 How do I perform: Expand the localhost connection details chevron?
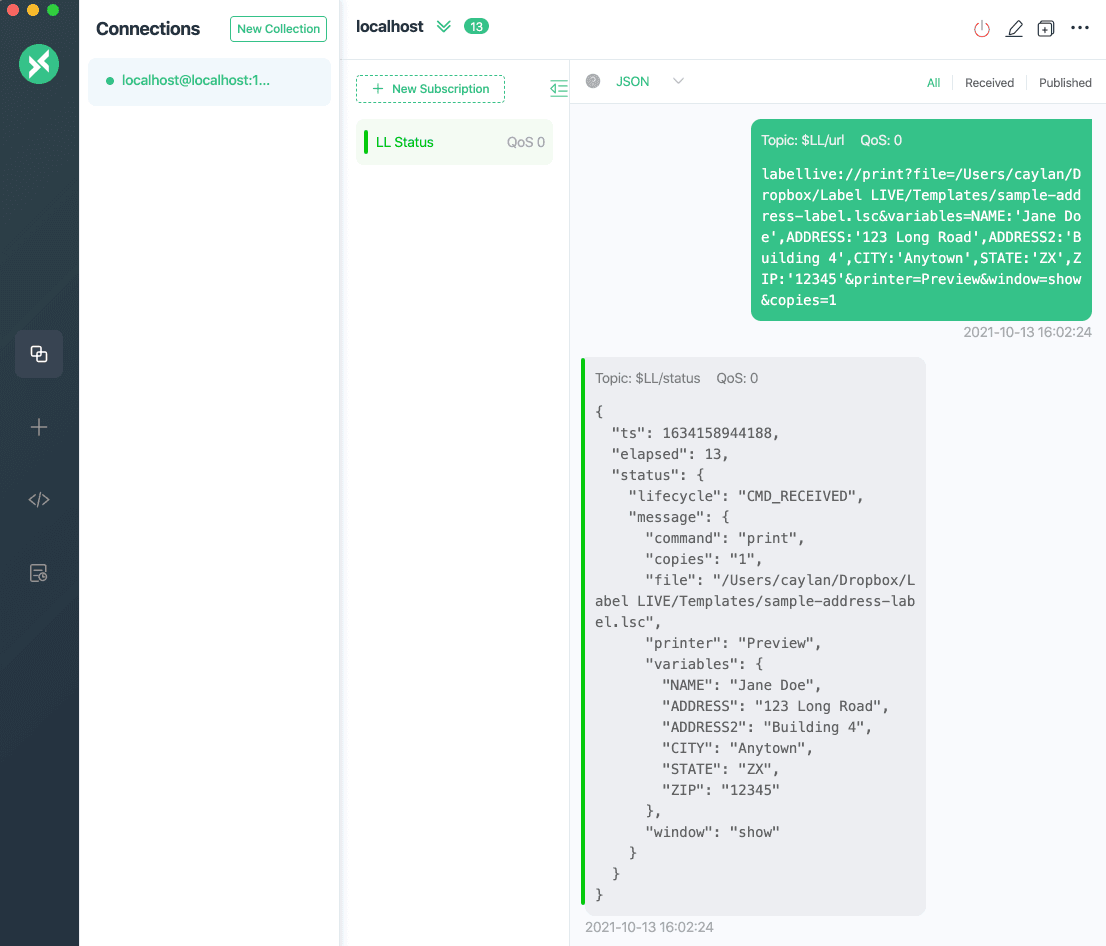pyautogui.click(x=444, y=27)
